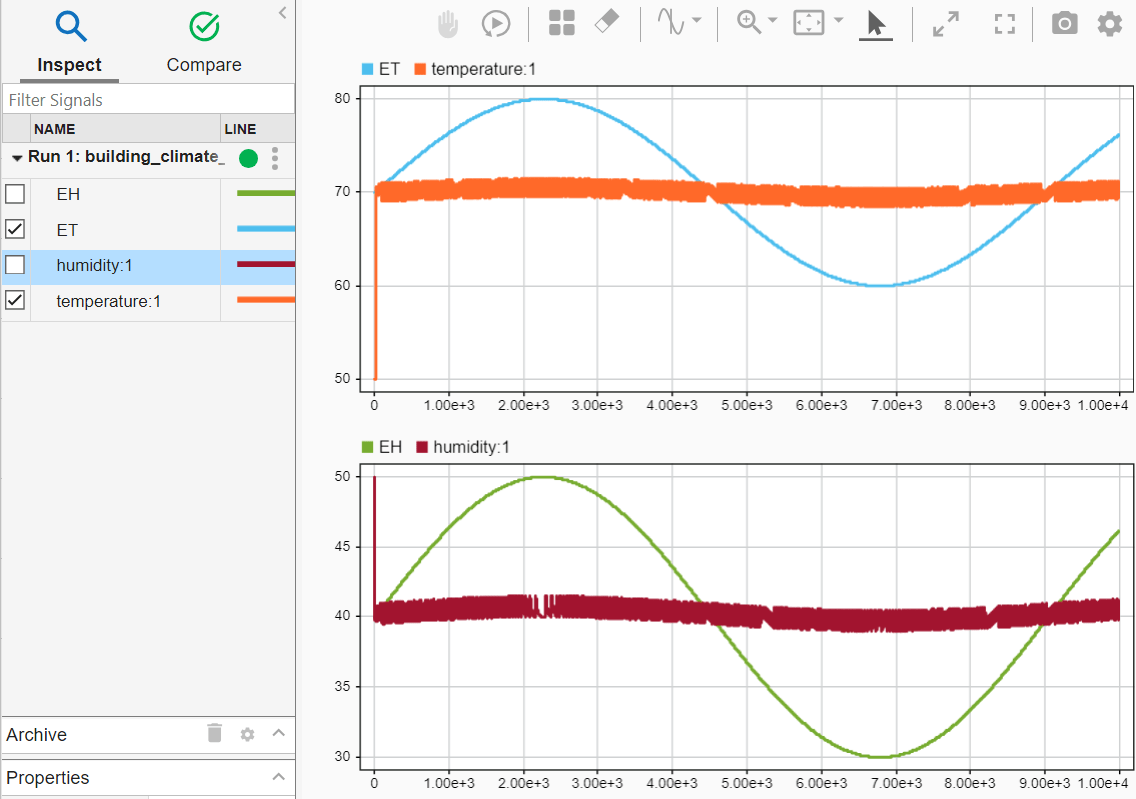
Task: Open the Replay controls
Action: point(496,23)
